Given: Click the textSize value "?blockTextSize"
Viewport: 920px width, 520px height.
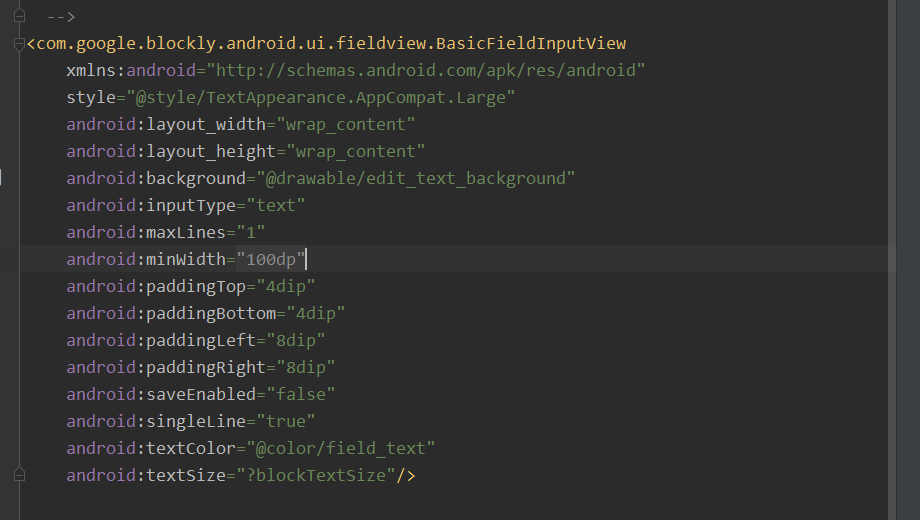Looking at the screenshot, I should 316,475.
